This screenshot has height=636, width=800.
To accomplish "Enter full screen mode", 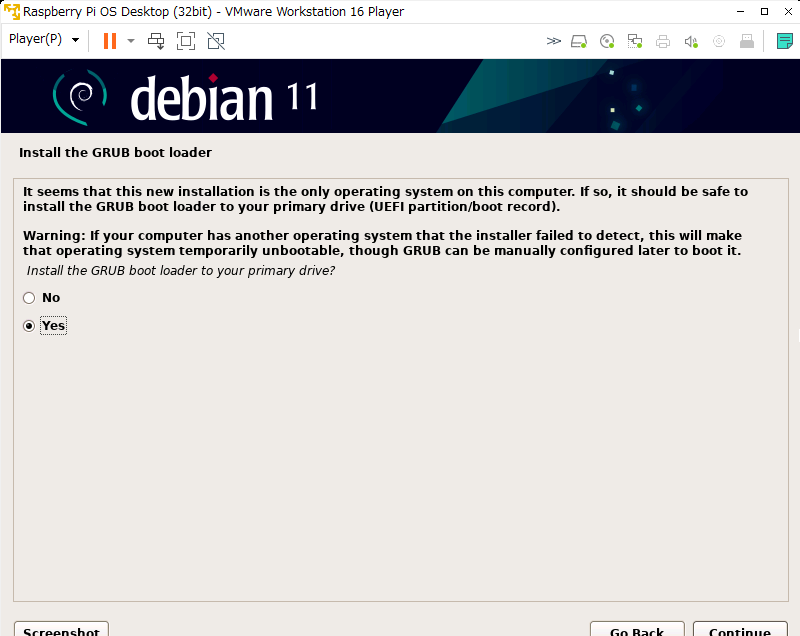I will 186,41.
